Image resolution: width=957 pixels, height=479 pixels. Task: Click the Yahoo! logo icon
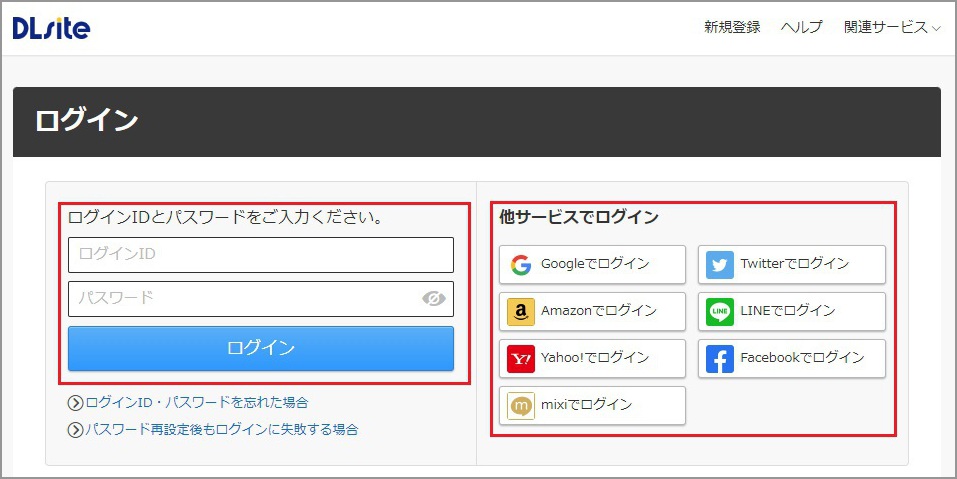(521, 359)
